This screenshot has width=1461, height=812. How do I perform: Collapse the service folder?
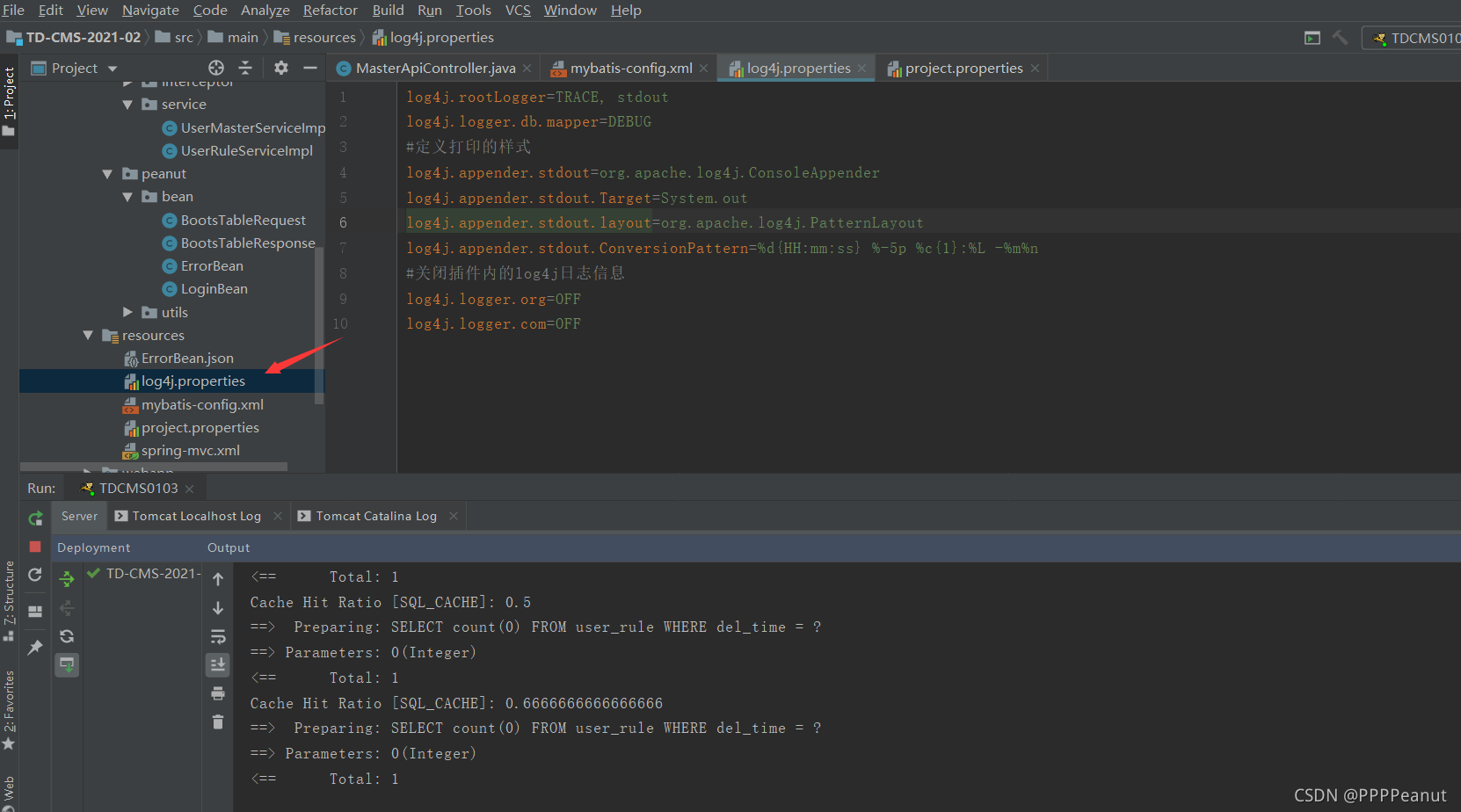click(127, 105)
